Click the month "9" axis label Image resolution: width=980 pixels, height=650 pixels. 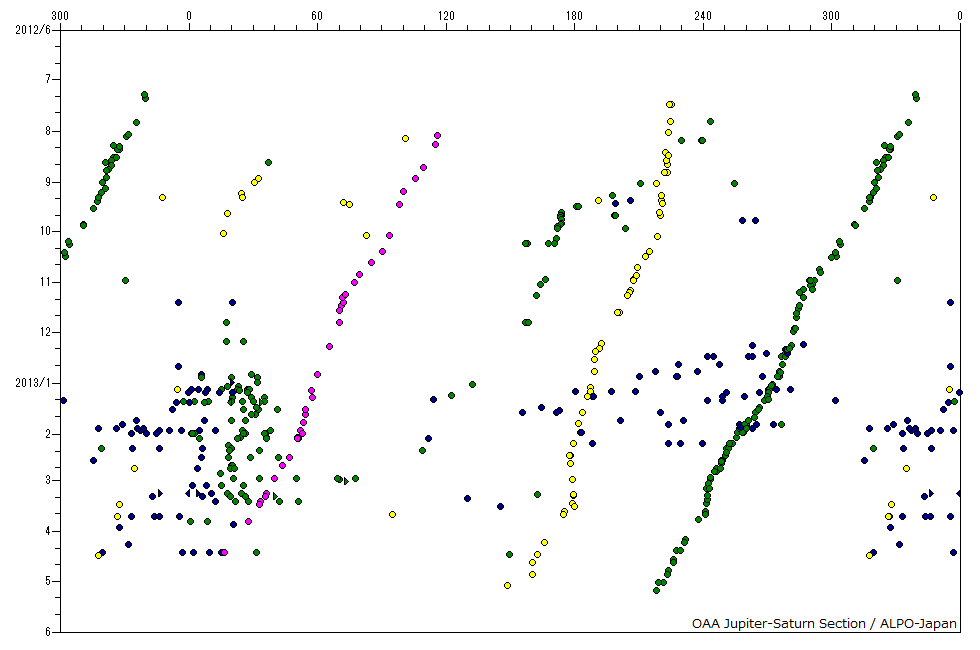48,182
